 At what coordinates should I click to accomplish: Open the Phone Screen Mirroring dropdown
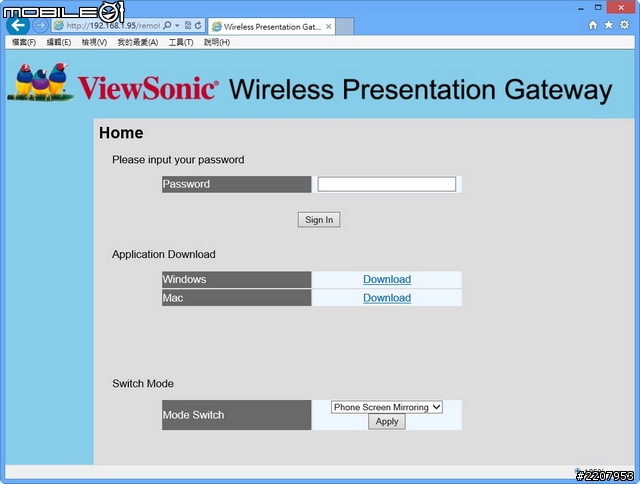[387, 407]
